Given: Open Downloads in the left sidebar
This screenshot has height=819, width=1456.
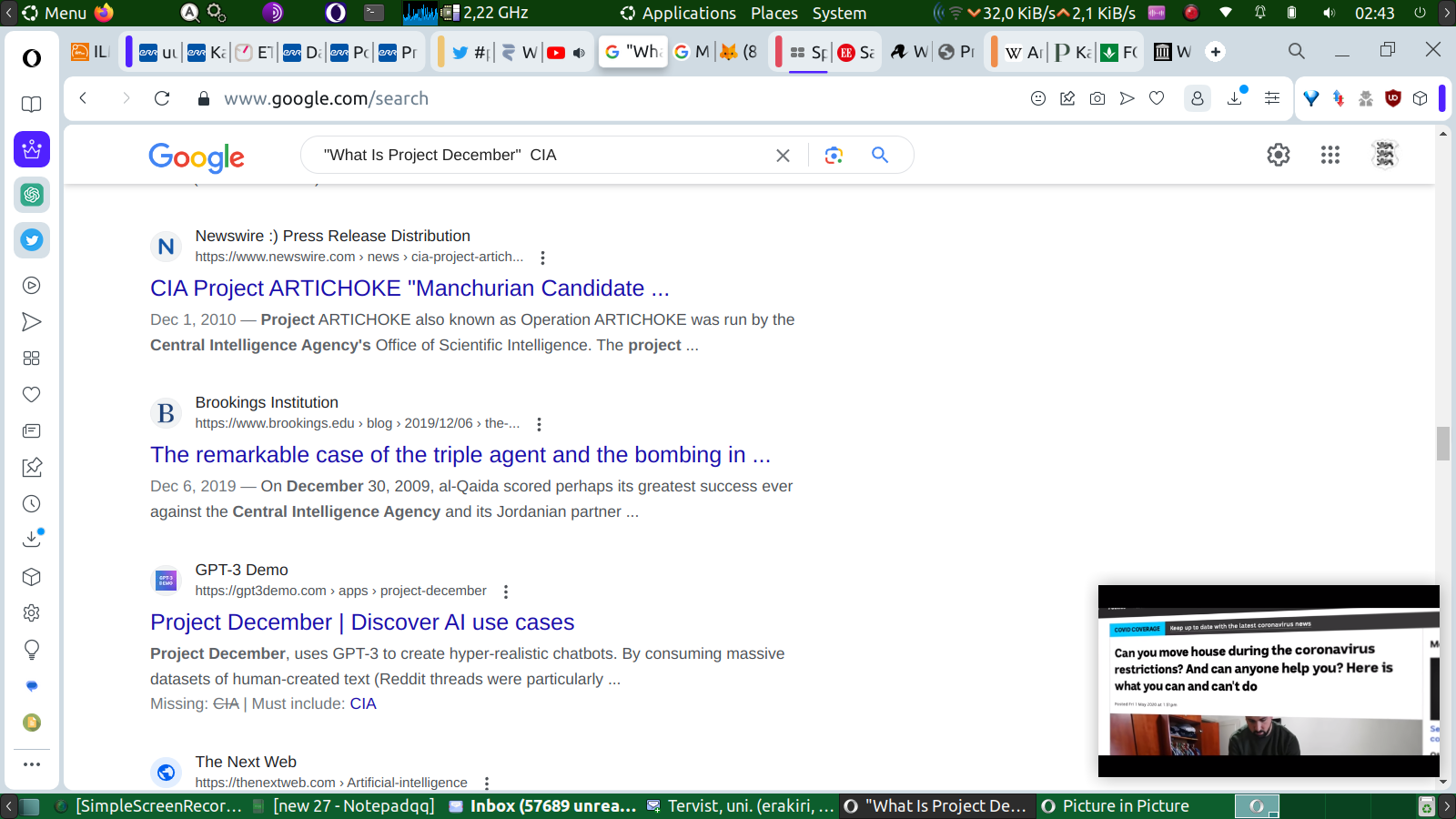Looking at the screenshot, I should tap(32, 539).
